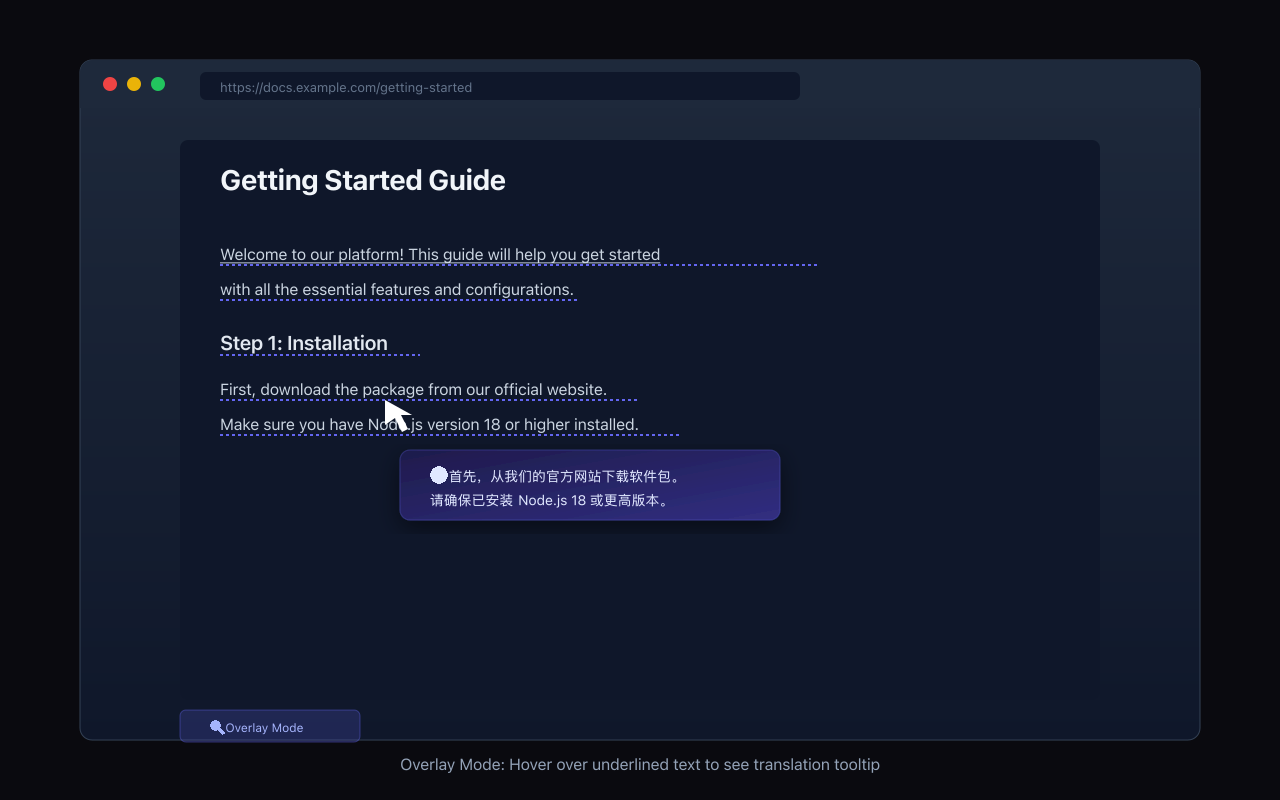Click the yellow minimize traffic light
Screen dimensions: 1280x800
click(133, 84)
